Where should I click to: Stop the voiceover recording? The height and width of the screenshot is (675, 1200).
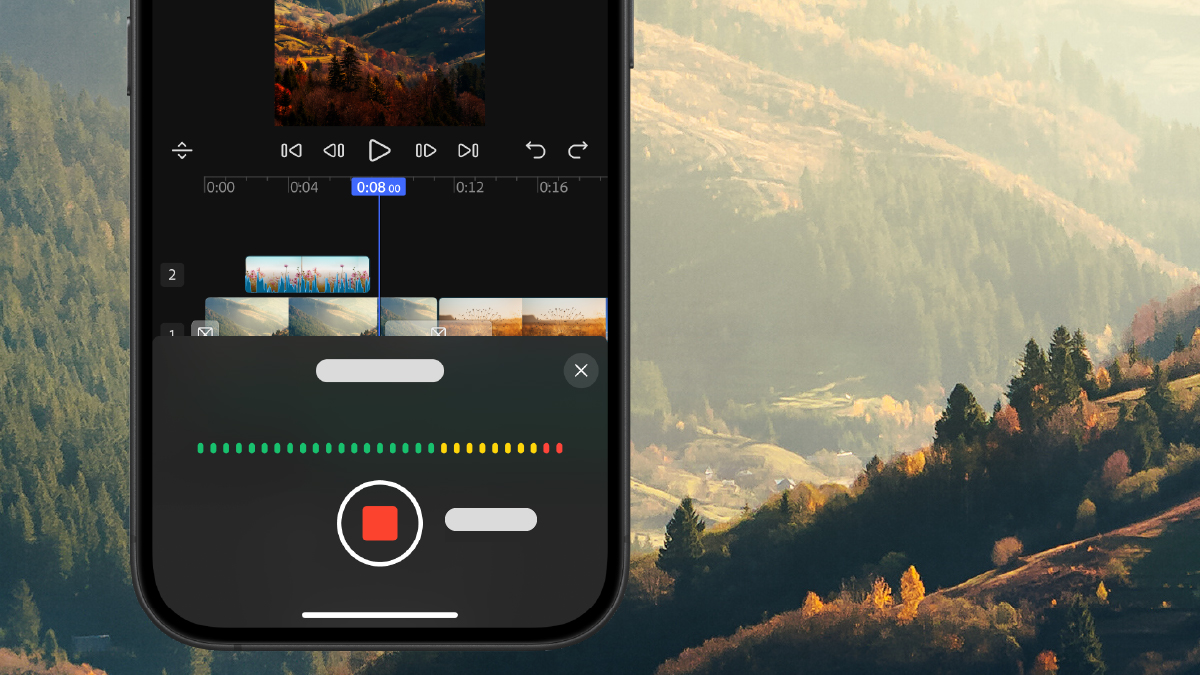(380, 523)
